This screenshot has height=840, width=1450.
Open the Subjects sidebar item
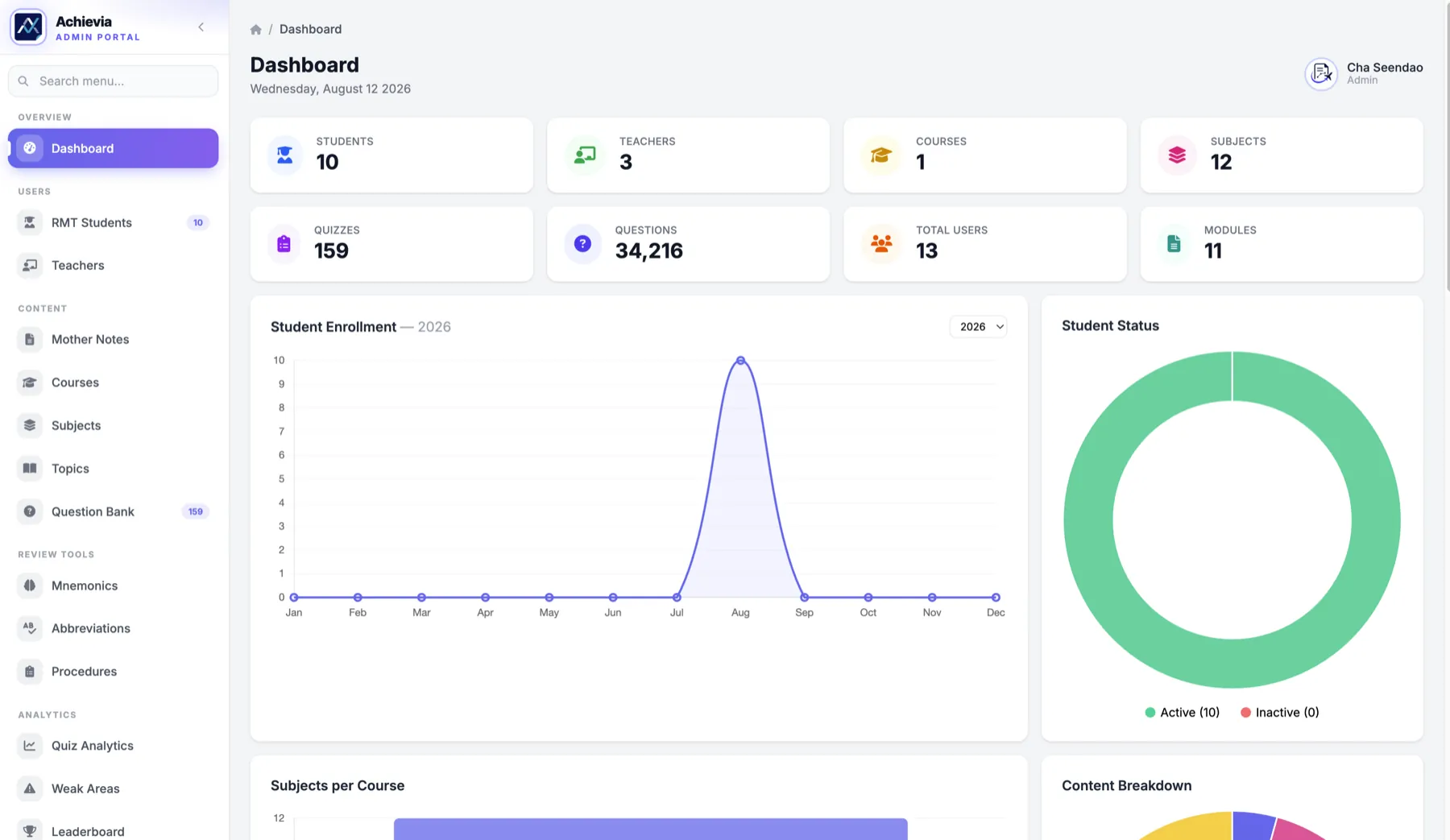[x=113, y=425]
